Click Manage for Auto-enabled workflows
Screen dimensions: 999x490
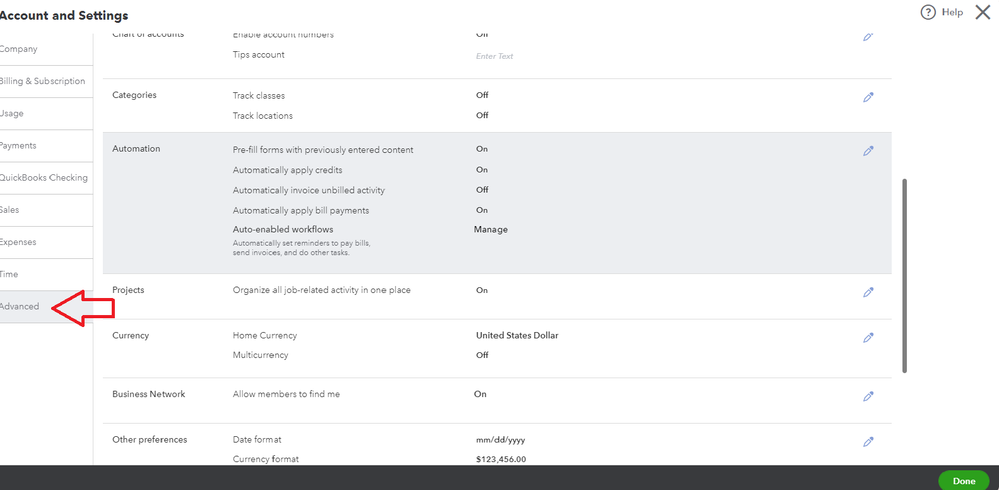pyautogui.click(x=490, y=229)
